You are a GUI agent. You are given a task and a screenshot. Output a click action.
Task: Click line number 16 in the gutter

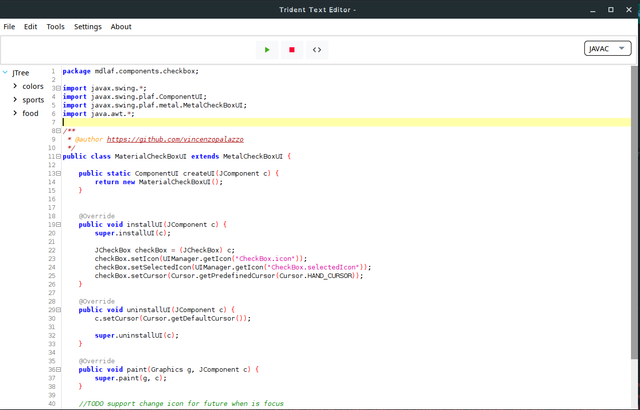click(52, 199)
